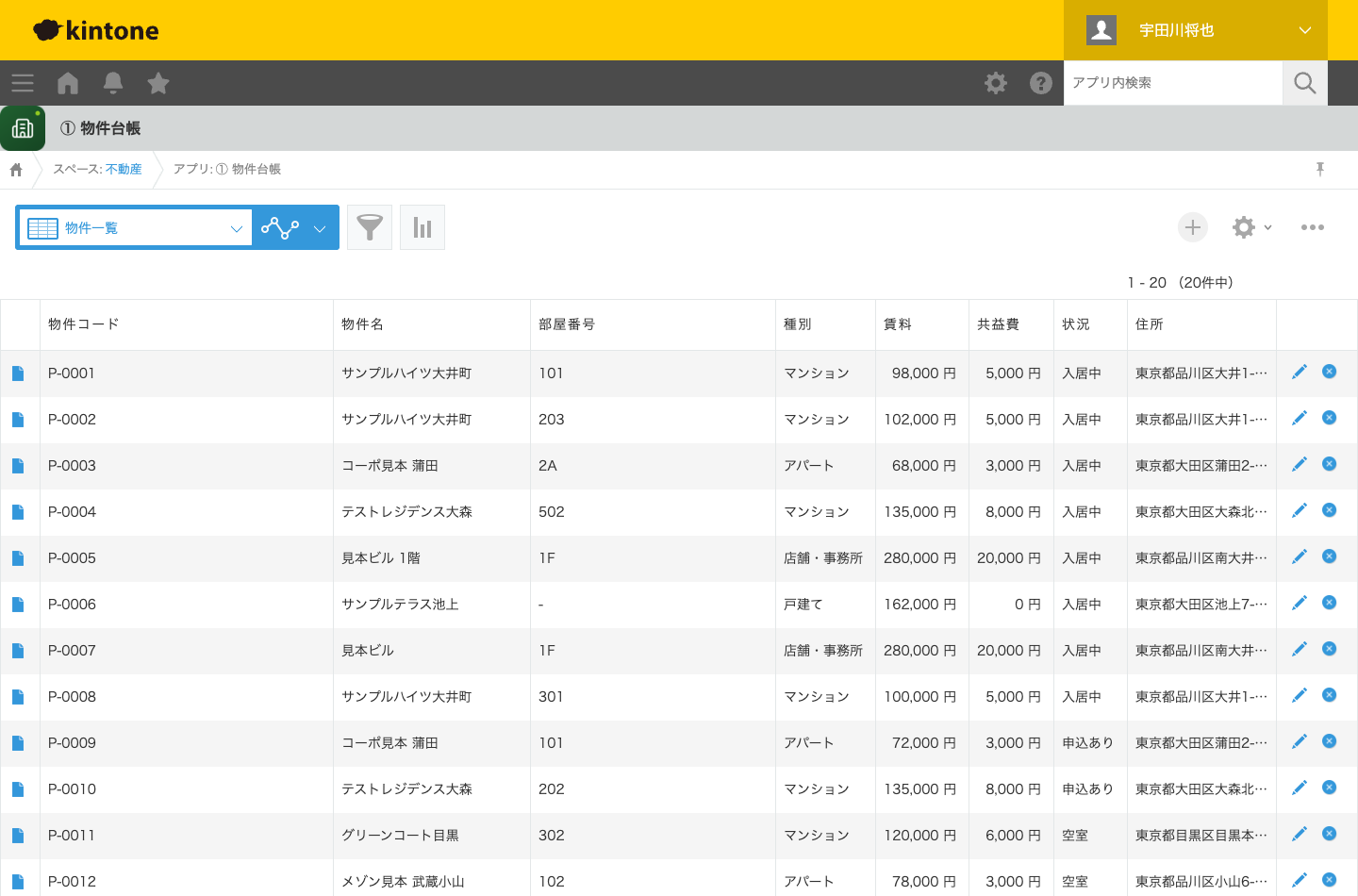The image size is (1358, 896).
Task: Open the filter funnel button
Action: pos(370,227)
